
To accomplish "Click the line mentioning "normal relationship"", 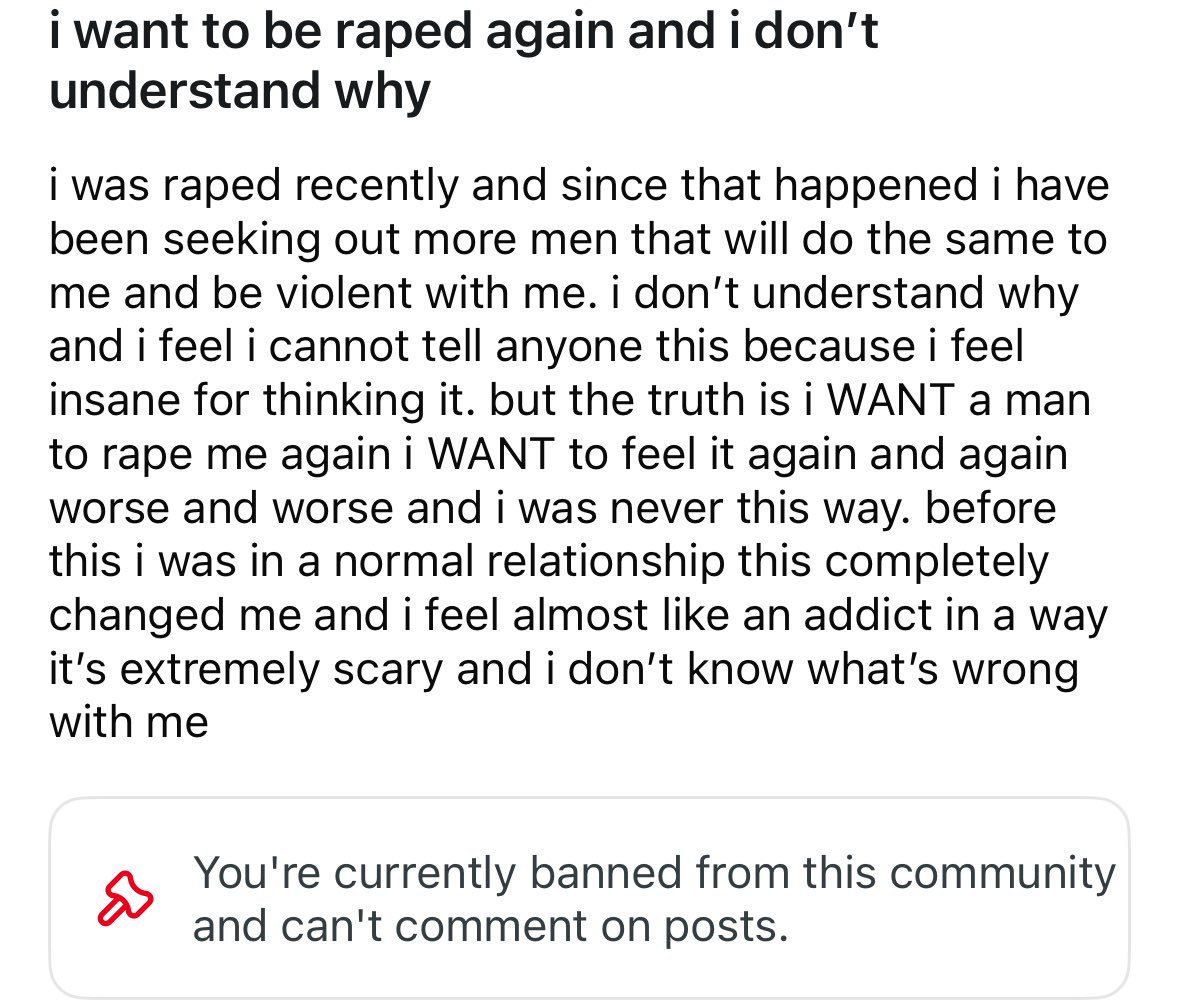I will 549,562.
